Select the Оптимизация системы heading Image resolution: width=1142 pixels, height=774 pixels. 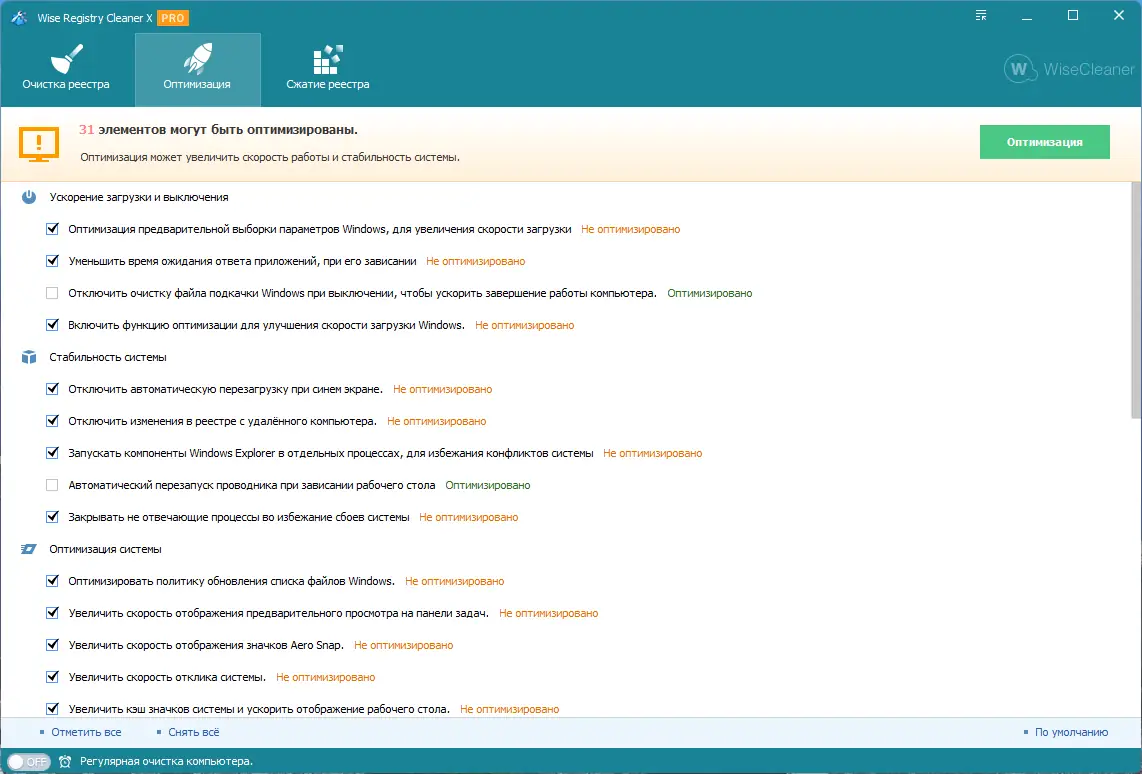pos(106,550)
